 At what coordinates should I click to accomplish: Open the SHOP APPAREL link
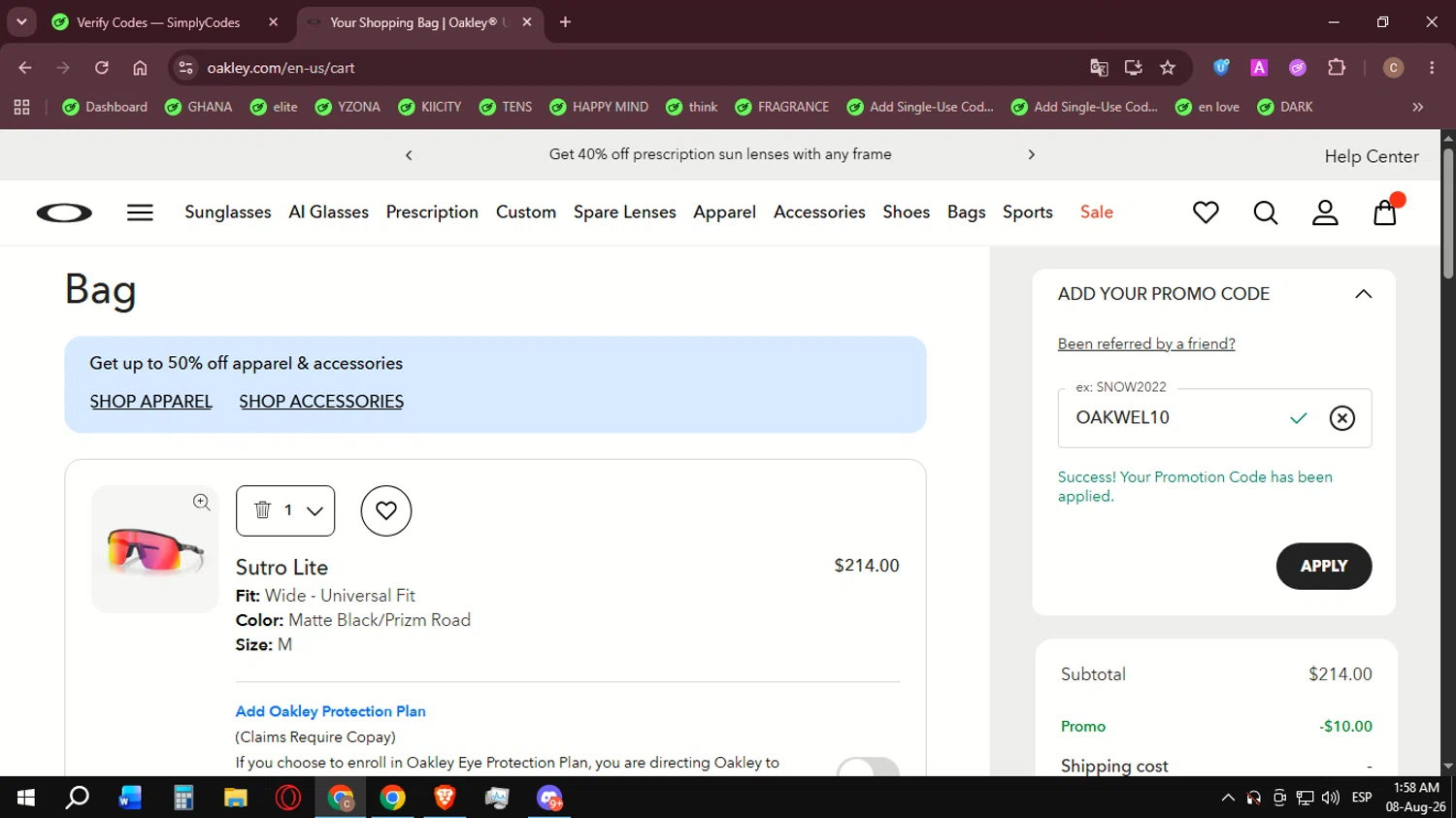pos(150,402)
